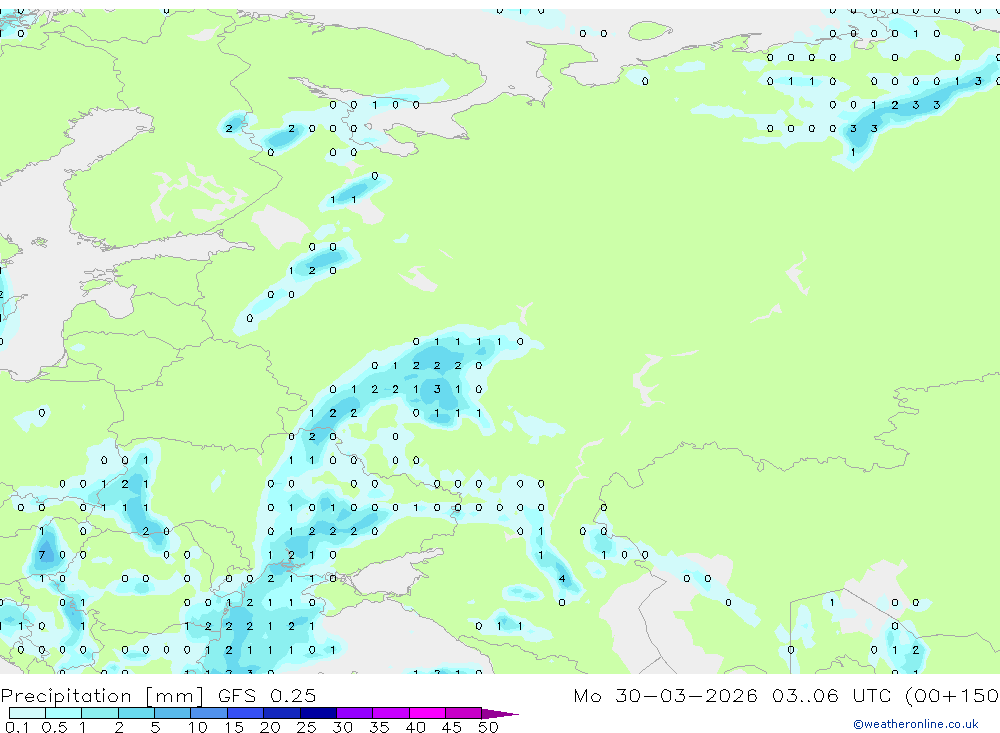This screenshot has width=1000, height=733.
Task: Click the Precipitation [mm] GFS 0.25 title
Action: click(x=158, y=695)
